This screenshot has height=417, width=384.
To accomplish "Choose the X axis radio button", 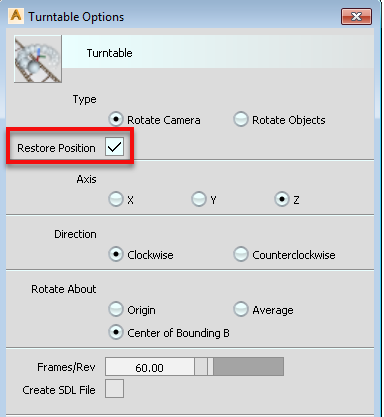I will pos(116,199).
